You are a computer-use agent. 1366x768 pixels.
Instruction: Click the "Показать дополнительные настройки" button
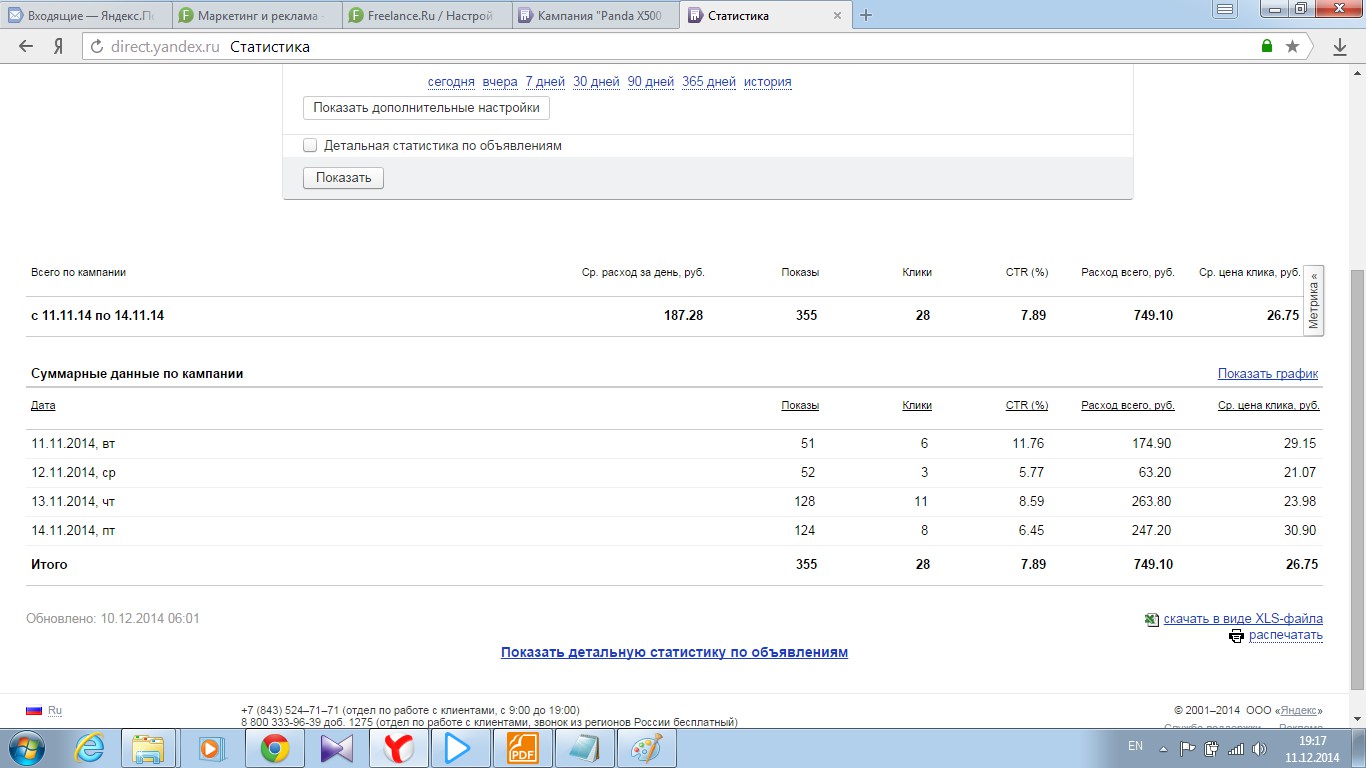click(x=426, y=107)
